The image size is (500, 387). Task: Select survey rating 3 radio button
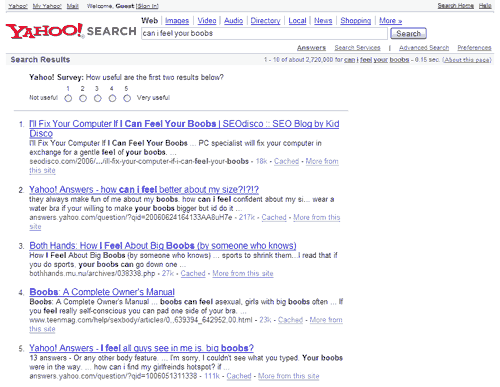point(98,98)
